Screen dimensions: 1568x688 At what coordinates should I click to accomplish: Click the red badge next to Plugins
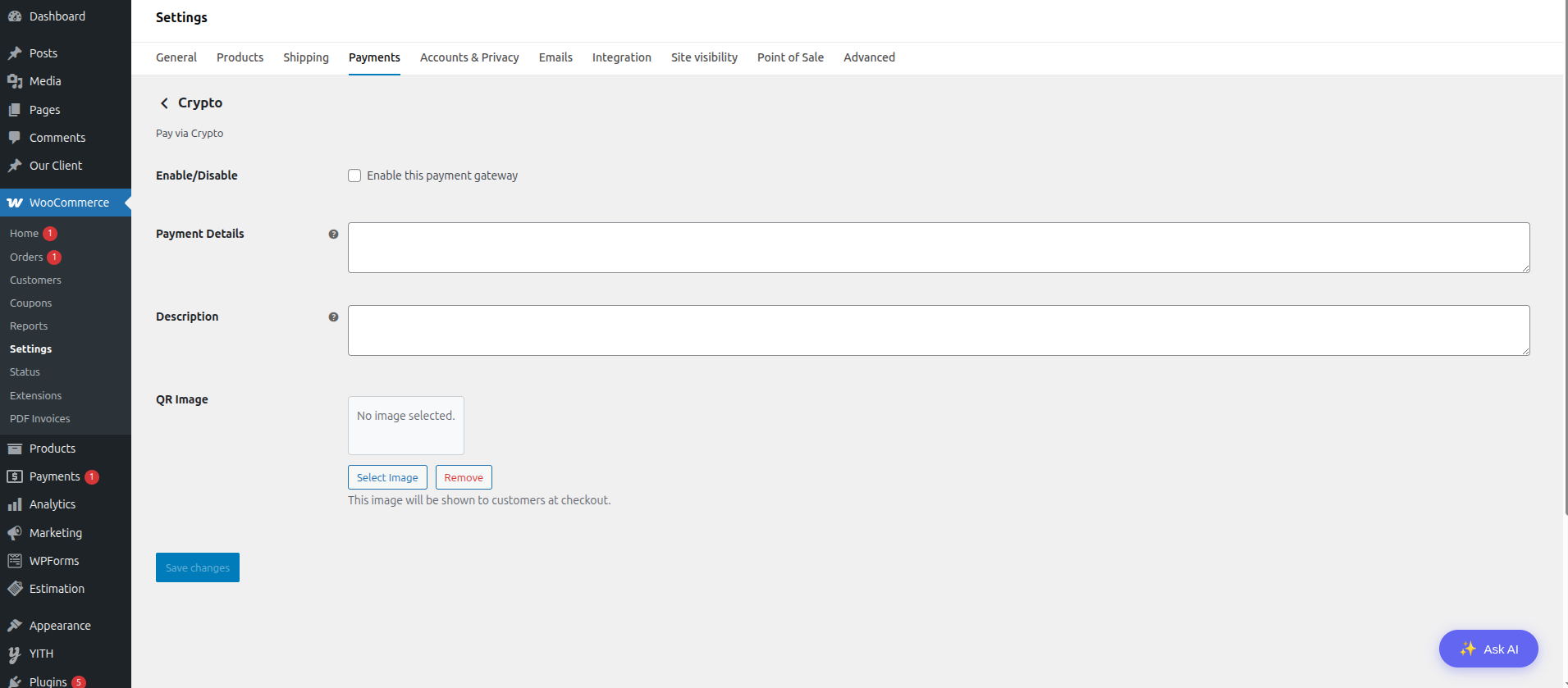(x=79, y=682)
